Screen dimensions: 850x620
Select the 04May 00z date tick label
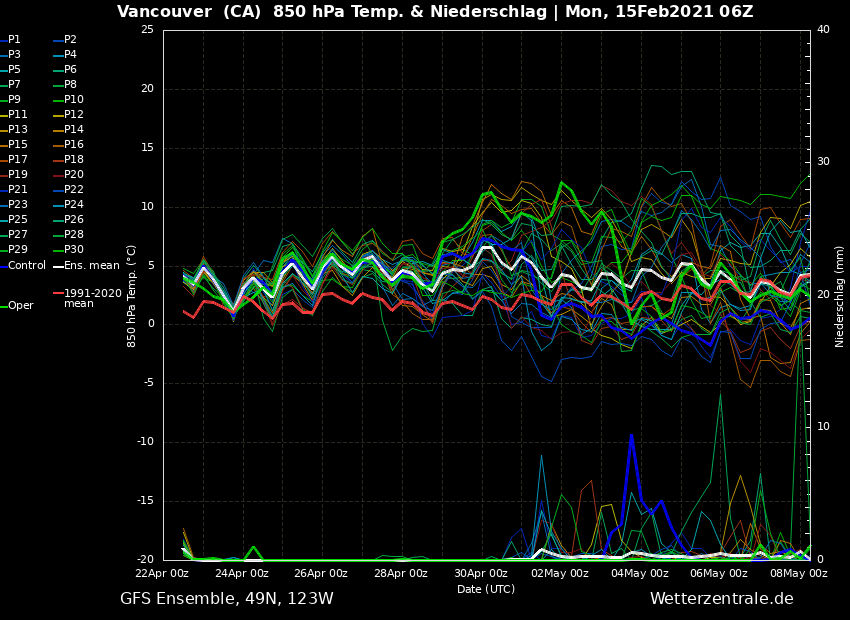[x=640, y=574]
